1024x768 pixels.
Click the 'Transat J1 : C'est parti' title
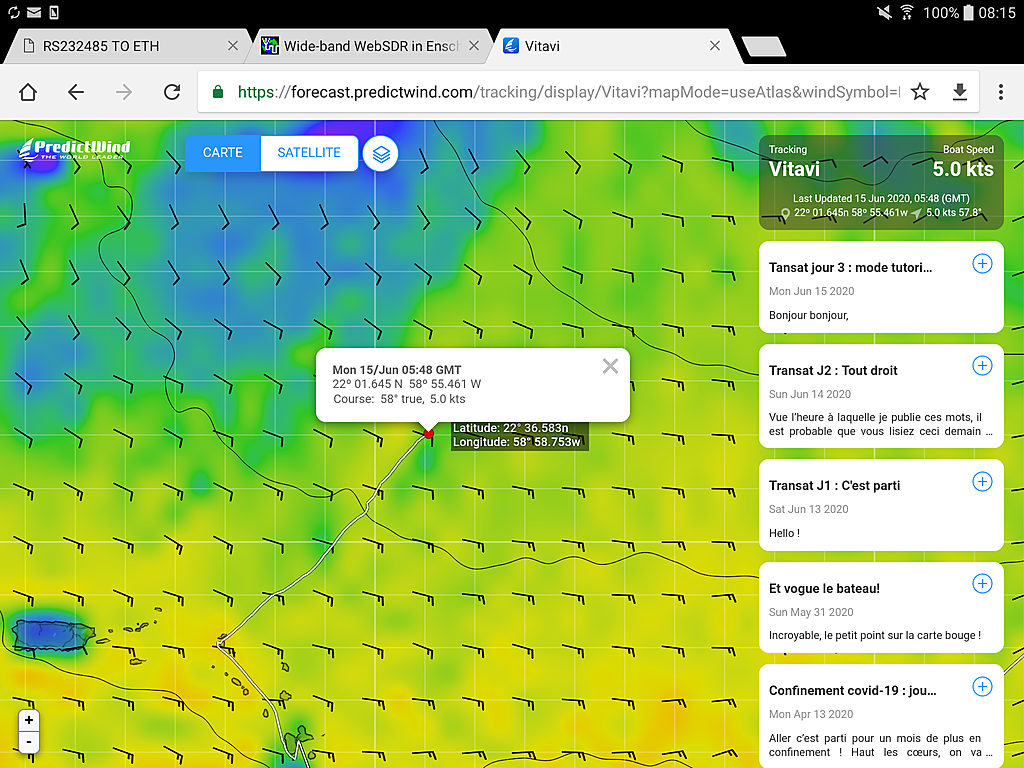(x=834, y=485)
